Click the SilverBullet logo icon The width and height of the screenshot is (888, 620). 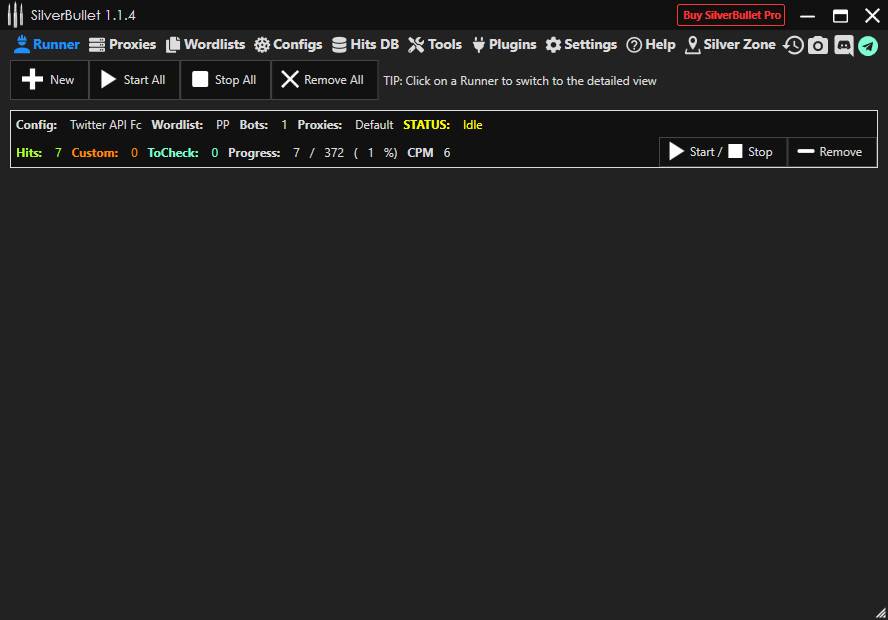(x=15, y=15)
